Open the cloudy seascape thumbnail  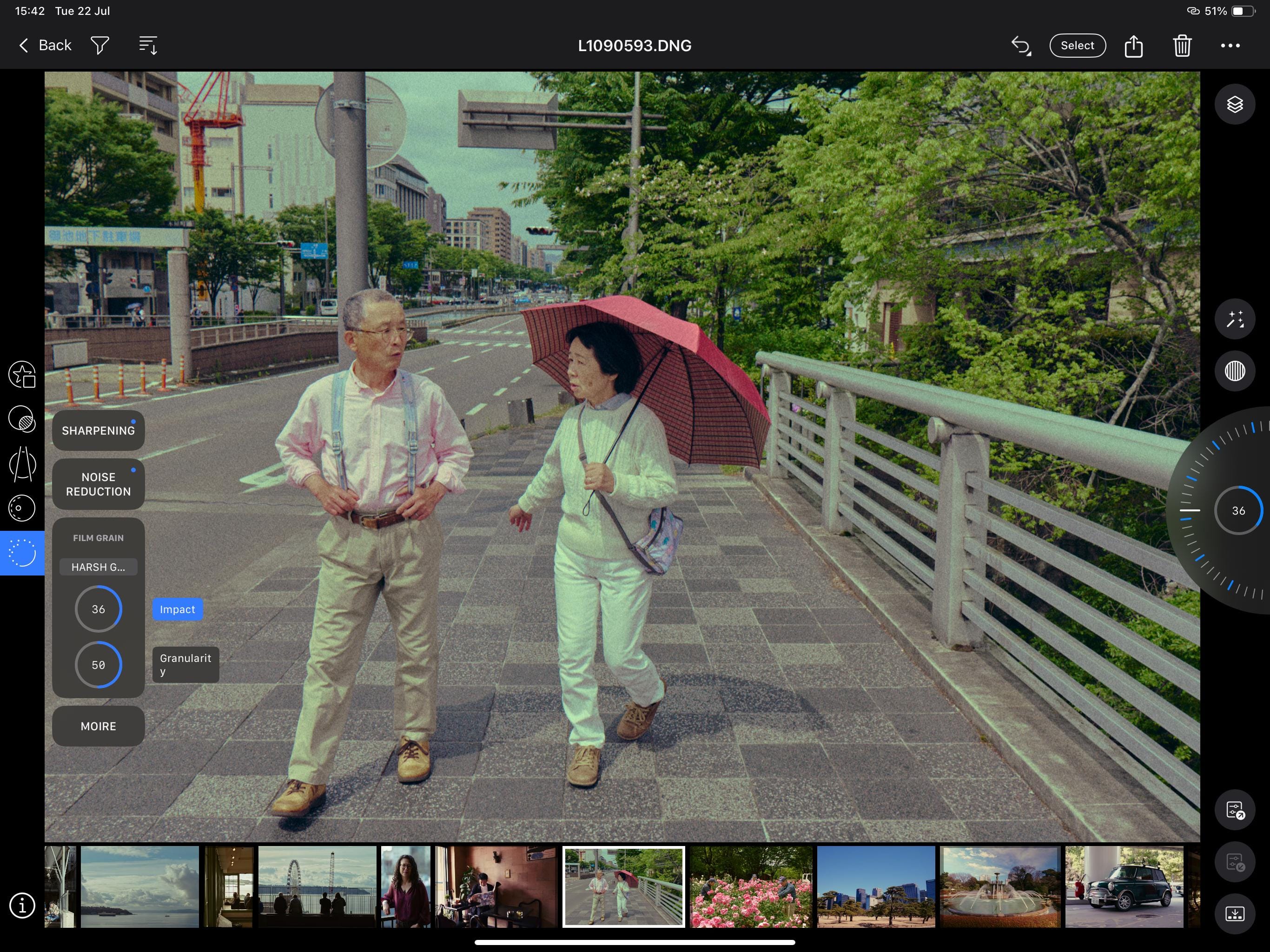(x=139, y=886)
